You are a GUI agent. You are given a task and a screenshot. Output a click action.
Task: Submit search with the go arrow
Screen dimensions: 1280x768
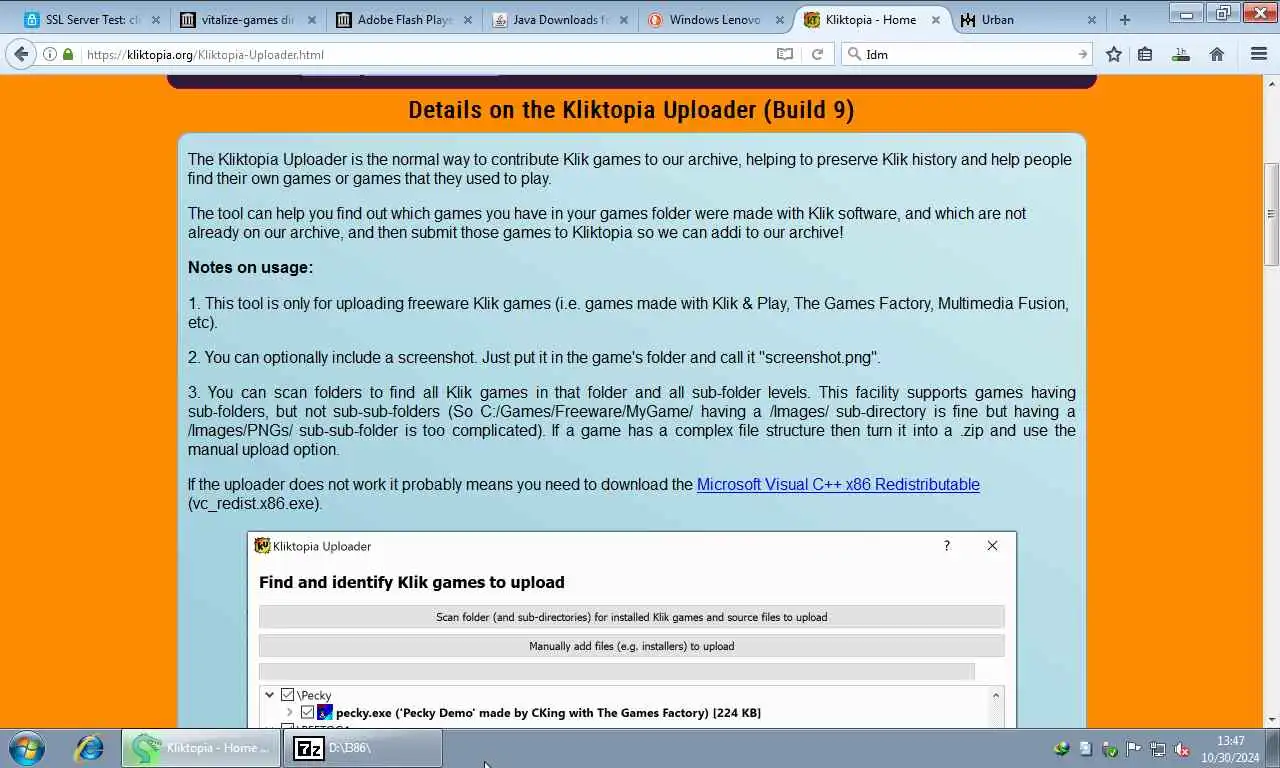click(1083, 55)
